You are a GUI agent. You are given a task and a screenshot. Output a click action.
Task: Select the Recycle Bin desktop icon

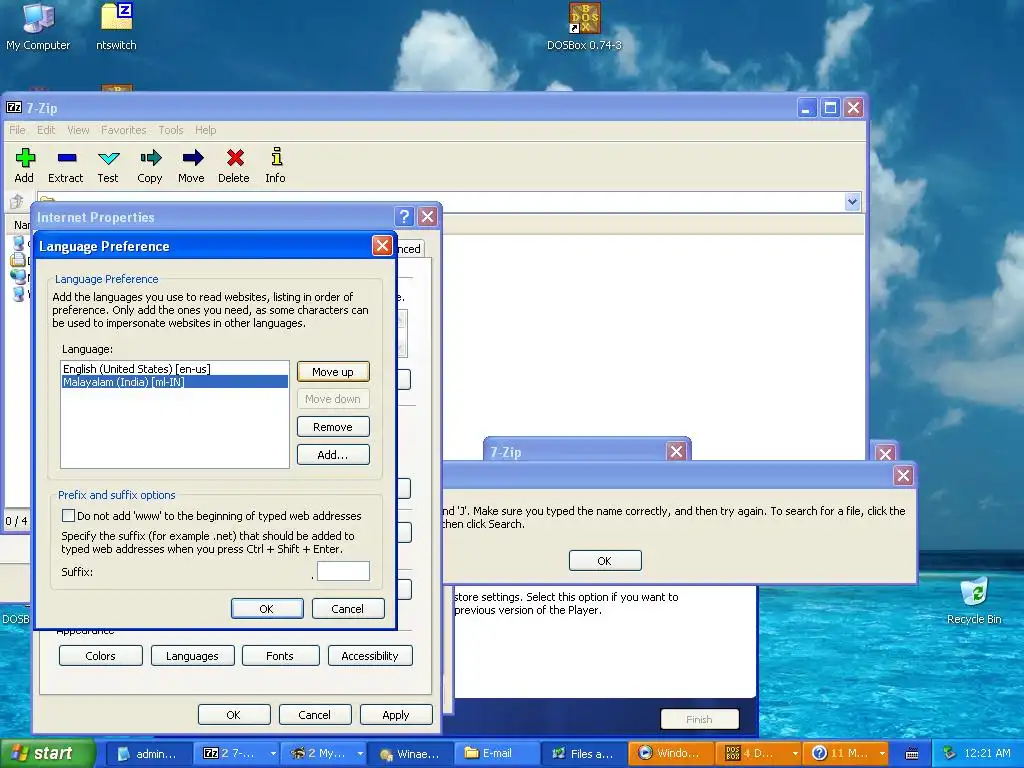tap(974, 601)
